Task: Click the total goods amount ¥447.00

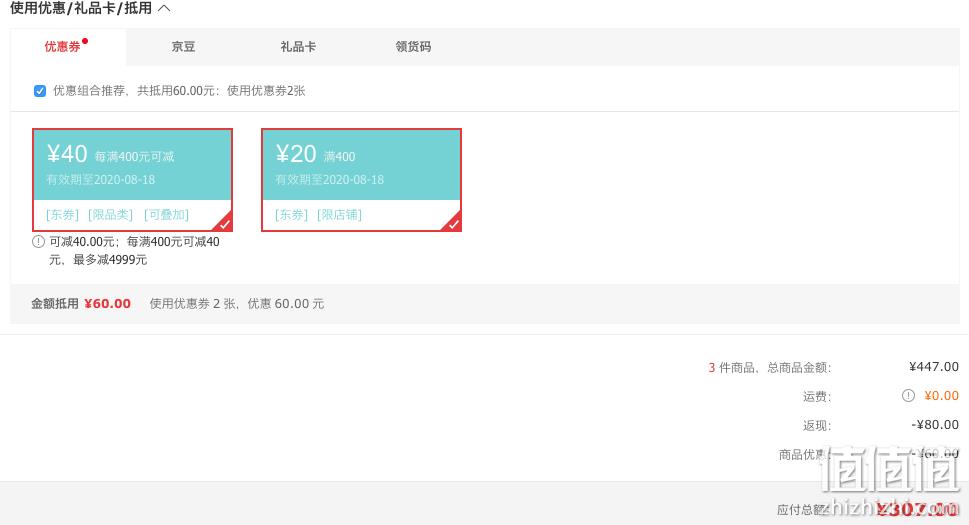Action: pos(934,367)
